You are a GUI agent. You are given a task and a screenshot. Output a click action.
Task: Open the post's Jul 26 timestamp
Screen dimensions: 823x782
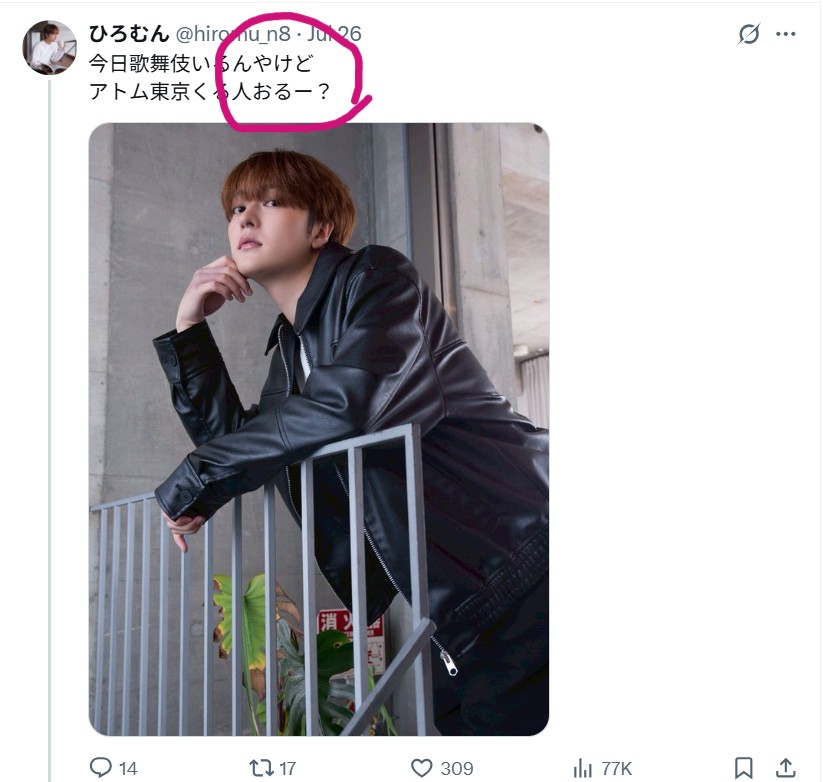click(334, 34)
